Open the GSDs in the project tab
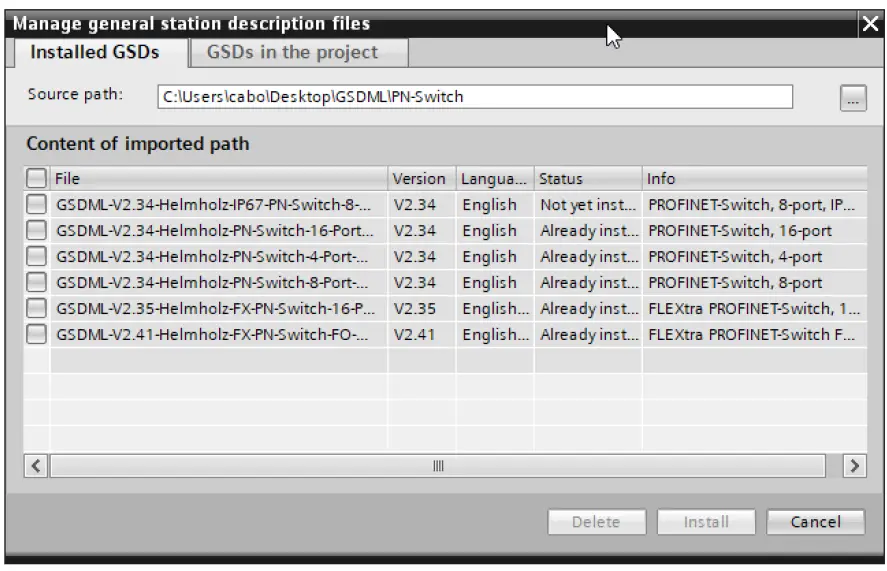 pyautogui.click(x=299, y=53)
